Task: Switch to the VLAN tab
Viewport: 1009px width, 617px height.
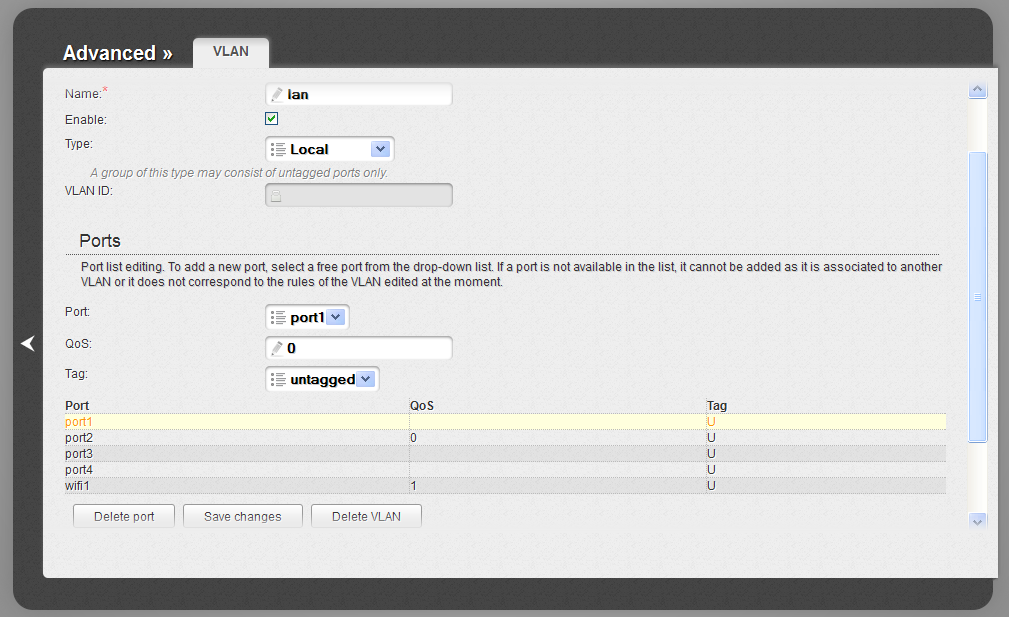Action: [230, 51]
